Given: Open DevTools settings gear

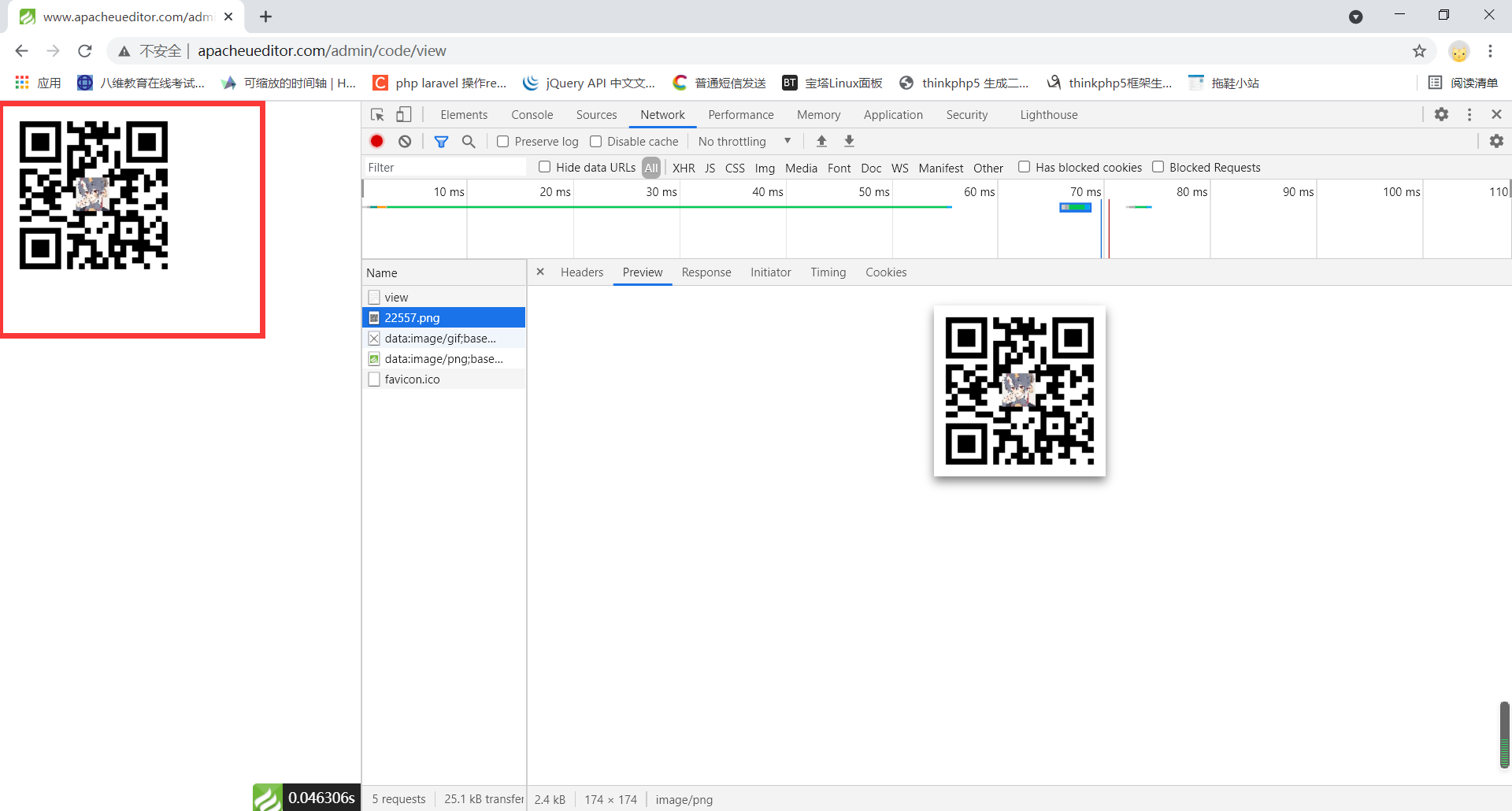Looking at the screenshot, I should coord(1441,114).
